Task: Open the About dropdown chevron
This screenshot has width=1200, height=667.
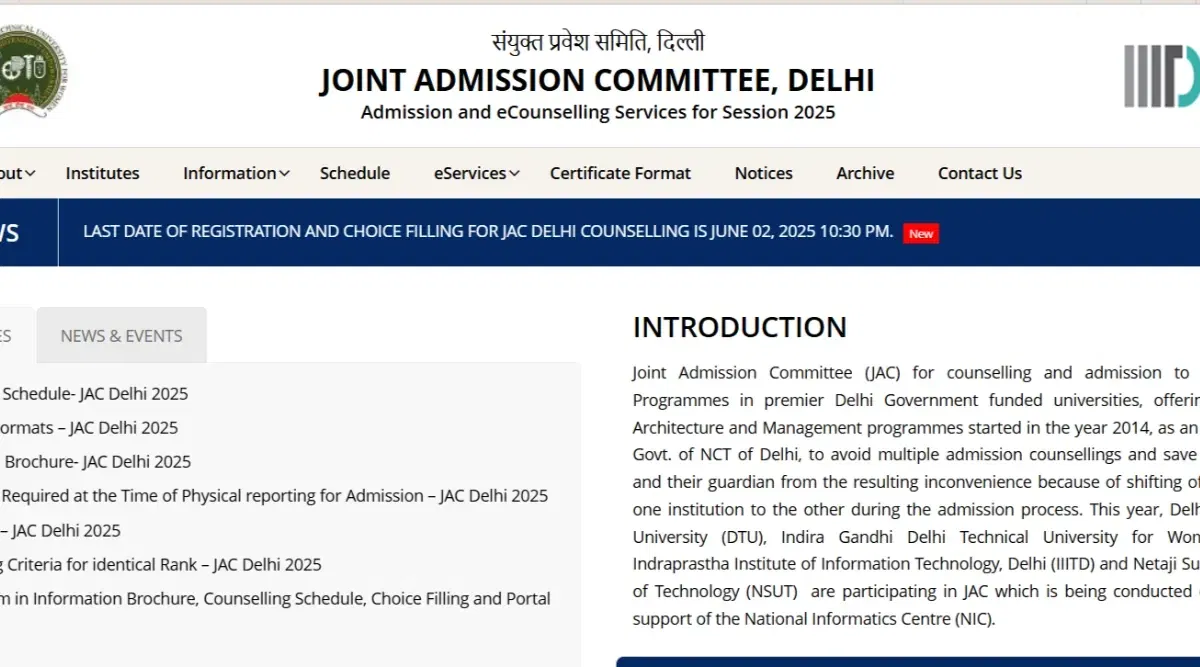Action: (29, 173)
